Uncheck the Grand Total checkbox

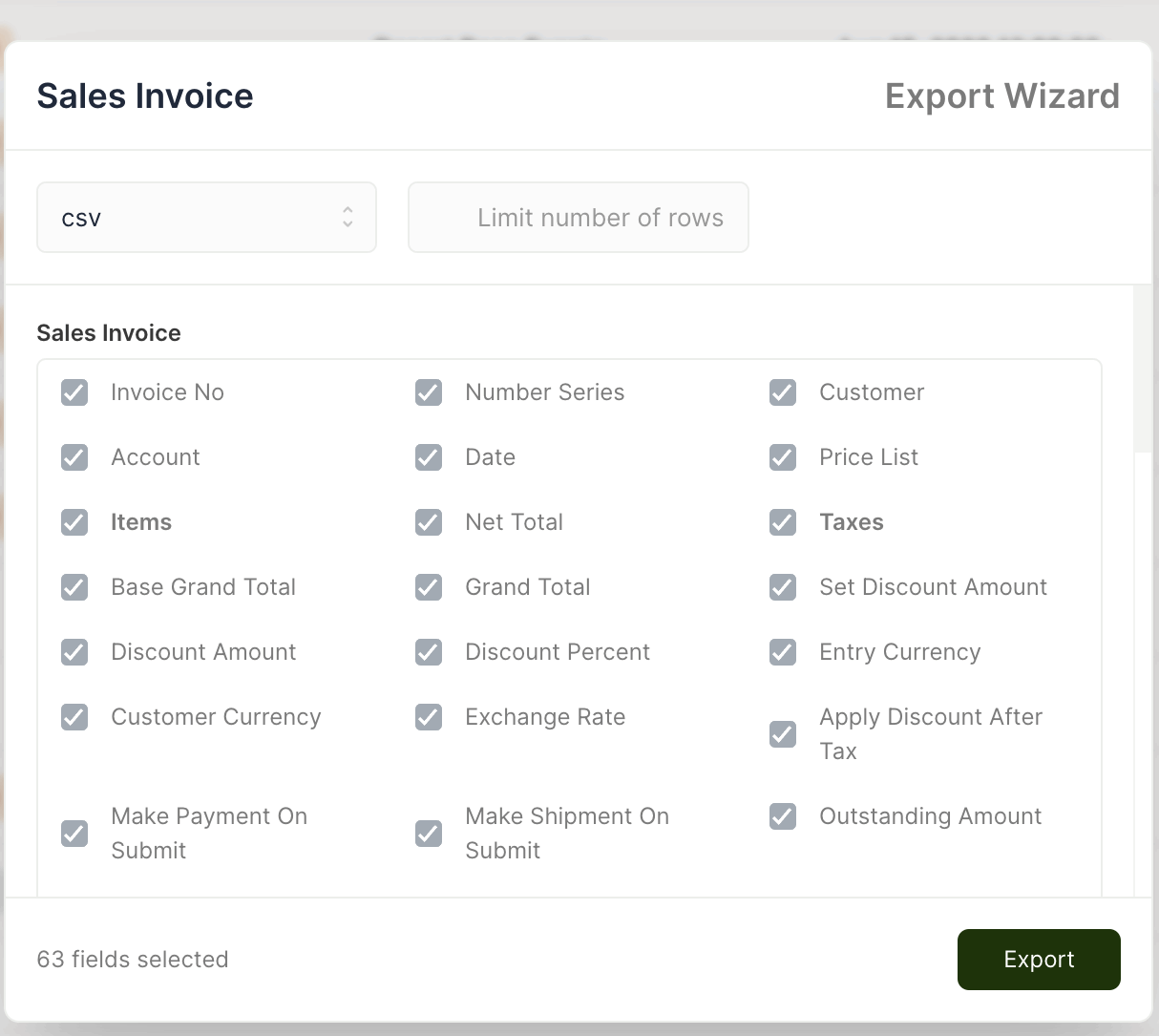(x=429, y=587)
